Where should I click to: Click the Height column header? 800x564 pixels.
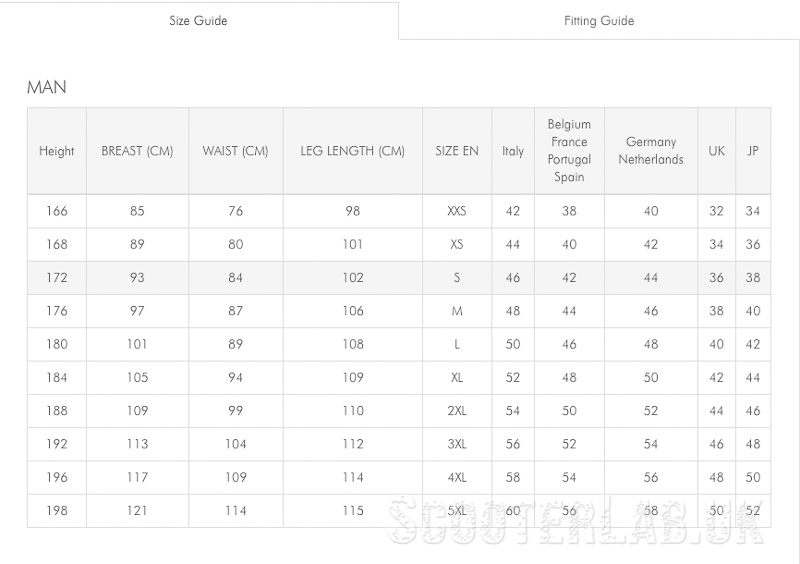[x=57, y=151]
